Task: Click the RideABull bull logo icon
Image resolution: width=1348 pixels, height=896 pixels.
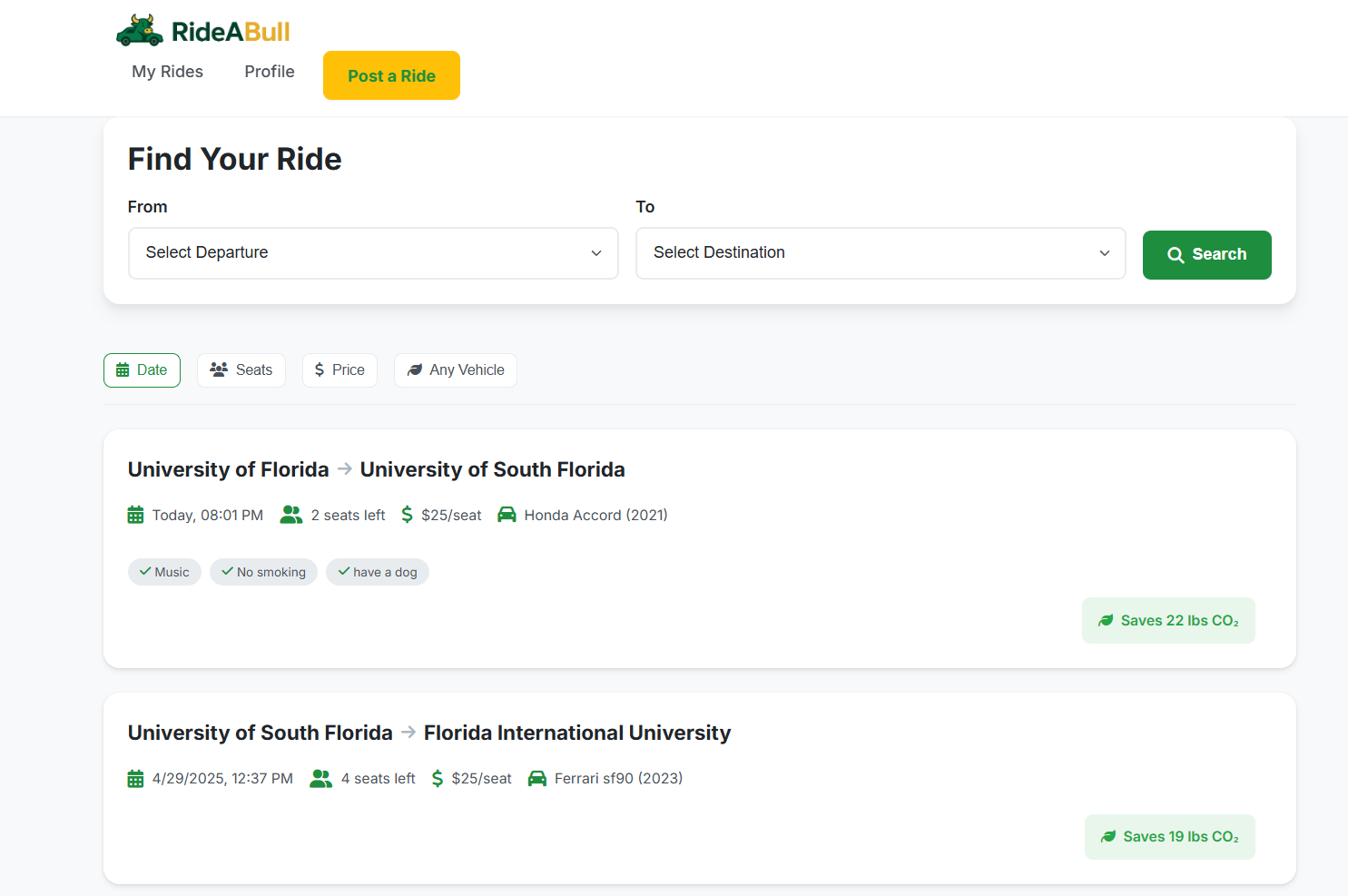Action: 140,31
